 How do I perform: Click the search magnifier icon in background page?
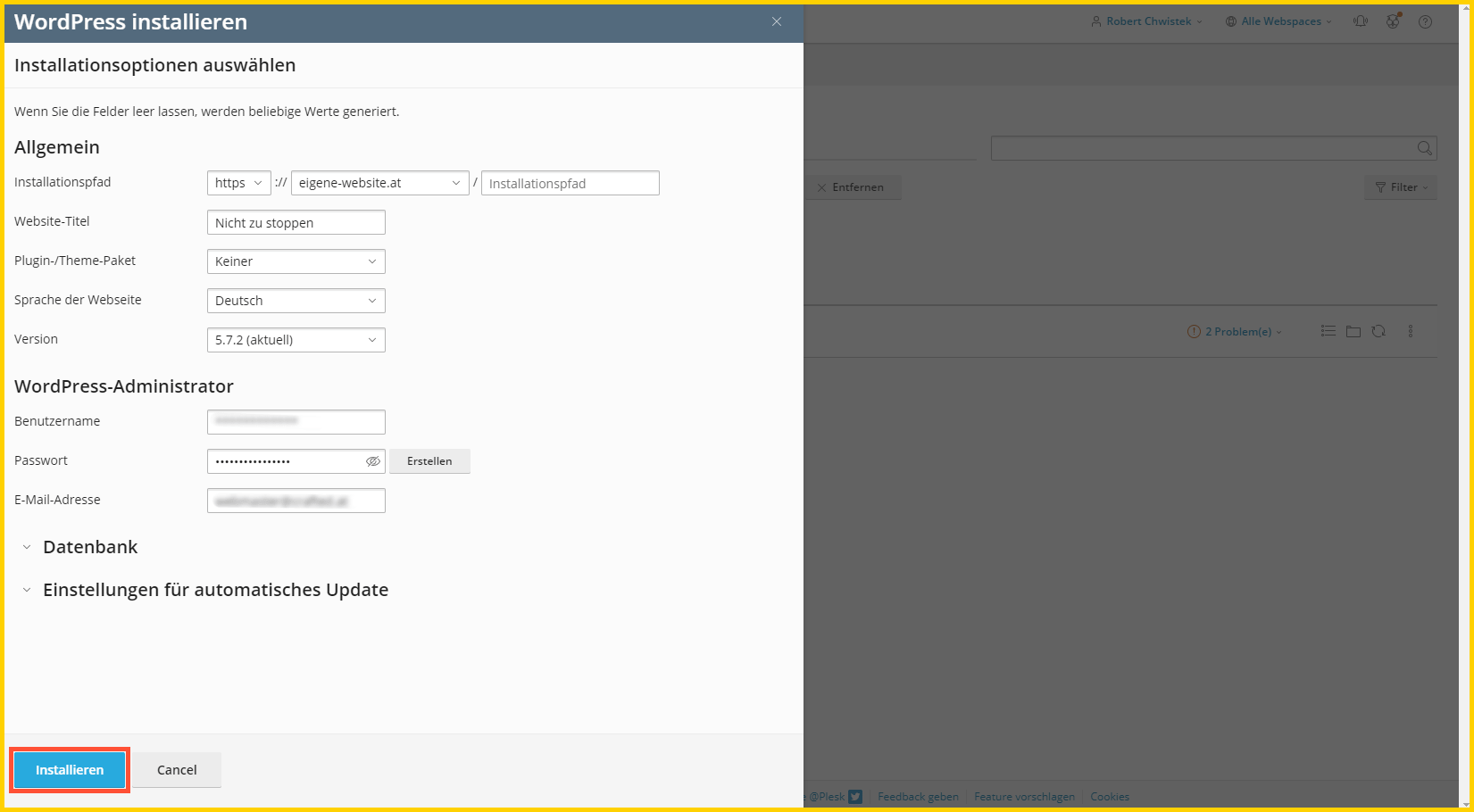(x=1425, y=148)
